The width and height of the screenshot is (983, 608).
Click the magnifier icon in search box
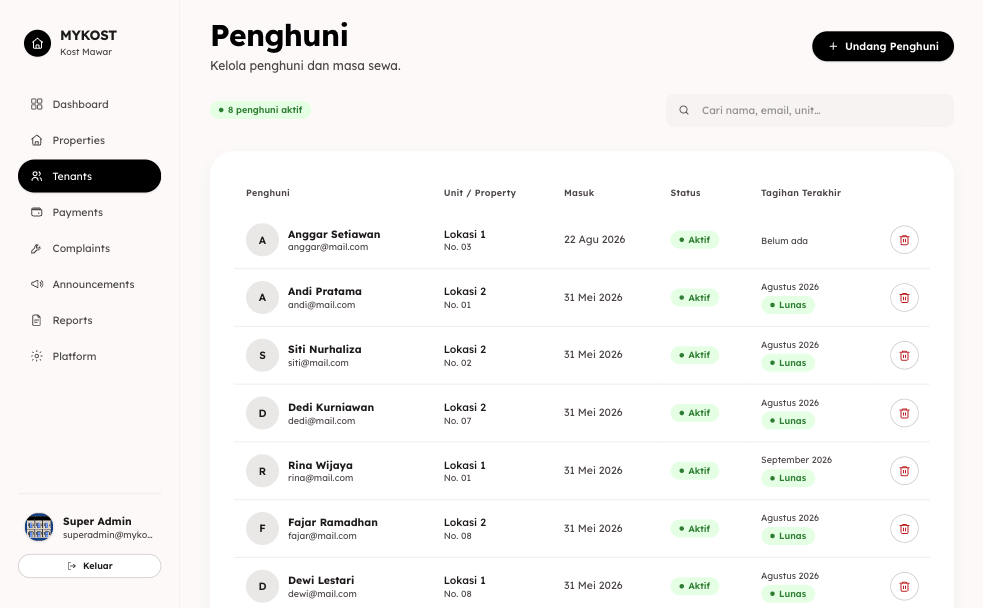[x=684, y=110]
